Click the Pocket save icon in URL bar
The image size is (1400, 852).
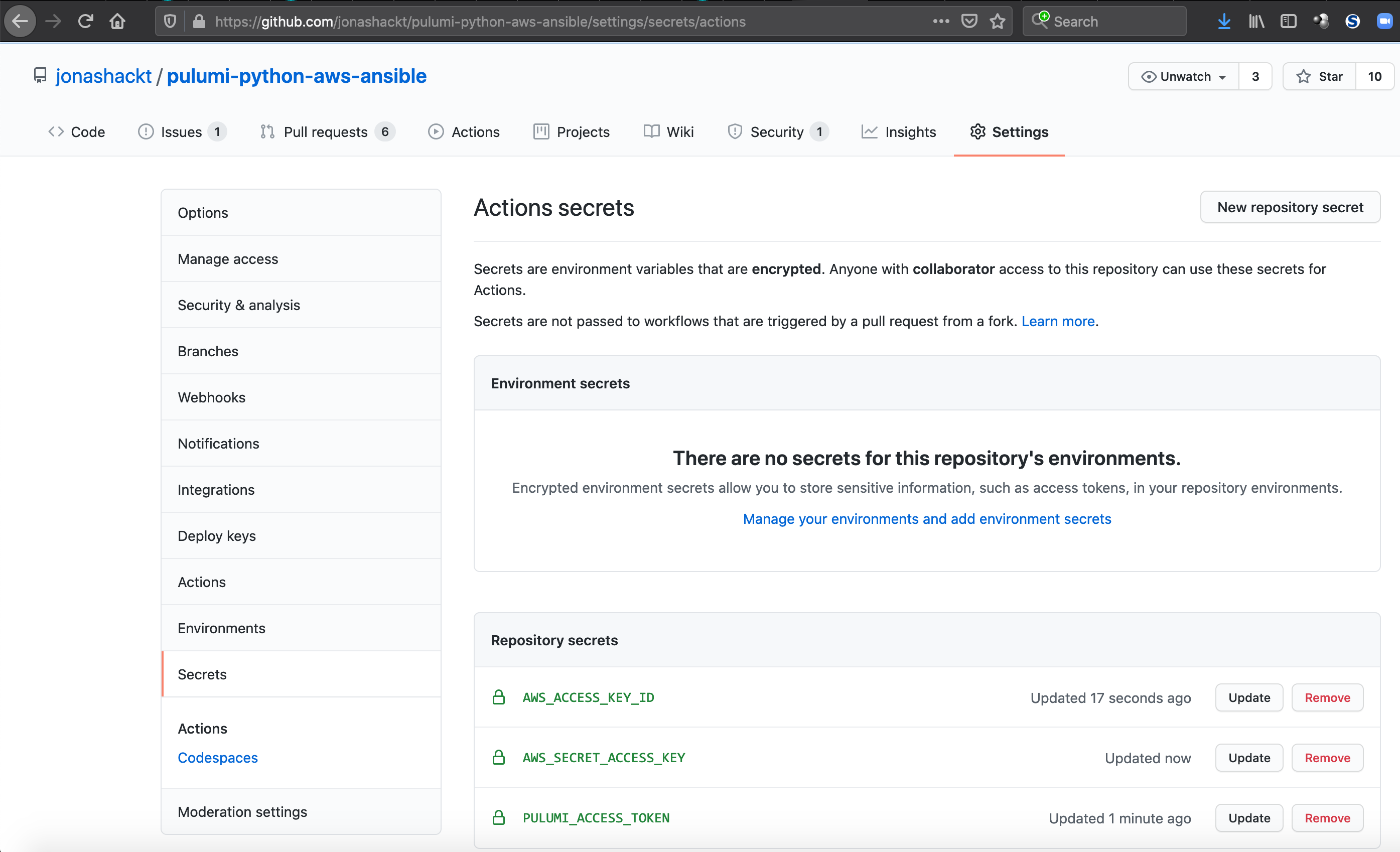(x=969, y=22)
